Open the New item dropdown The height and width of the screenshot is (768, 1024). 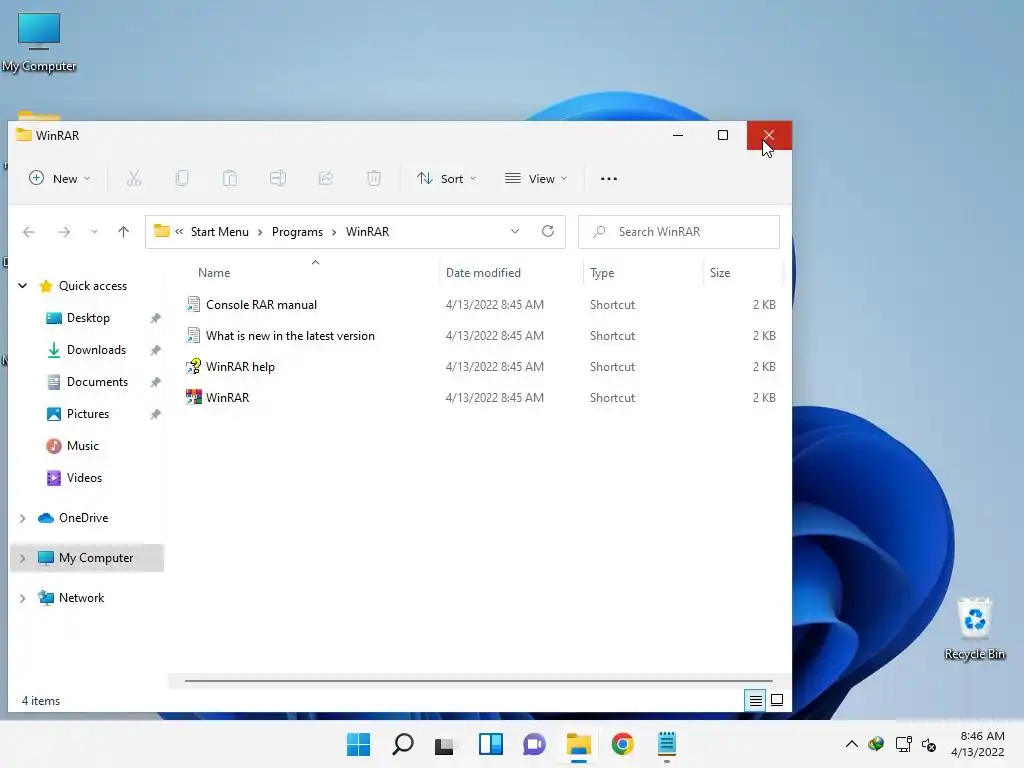pos(59,178)
